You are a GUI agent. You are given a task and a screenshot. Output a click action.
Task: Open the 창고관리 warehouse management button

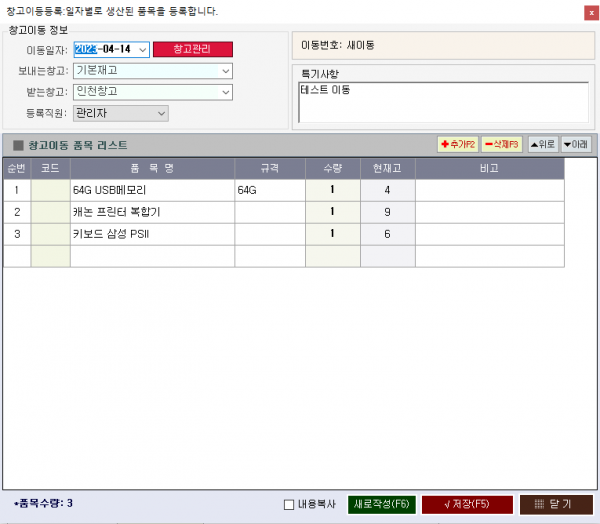point(192,49)
